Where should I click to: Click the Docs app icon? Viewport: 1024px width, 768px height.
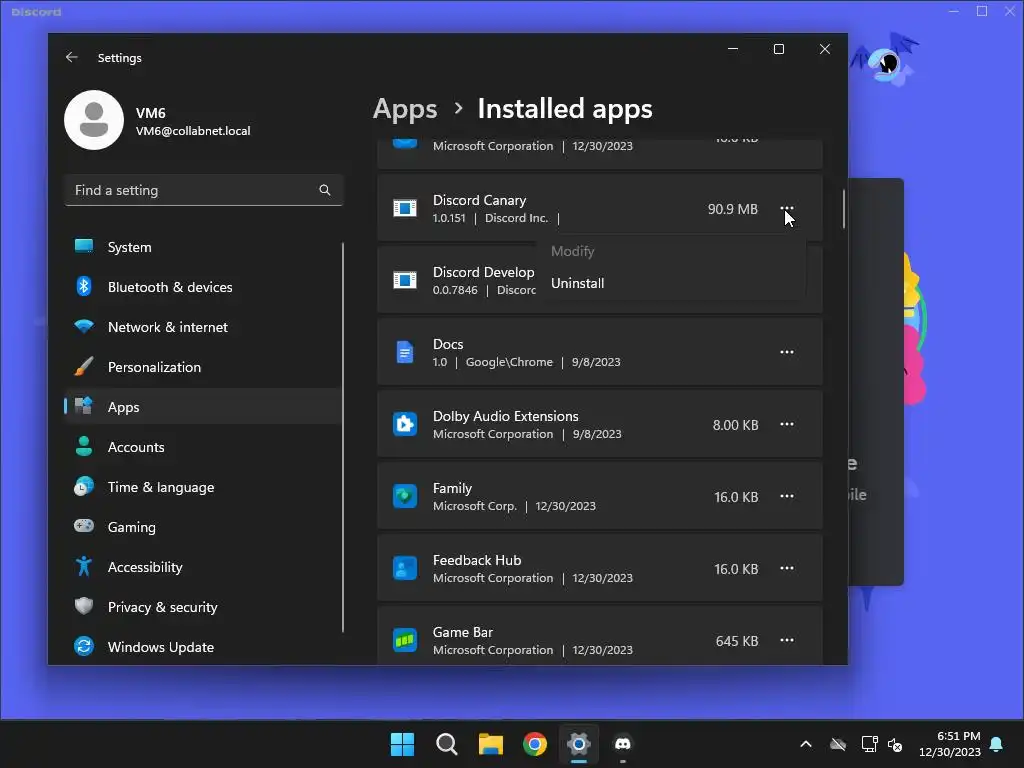(405, 353)
